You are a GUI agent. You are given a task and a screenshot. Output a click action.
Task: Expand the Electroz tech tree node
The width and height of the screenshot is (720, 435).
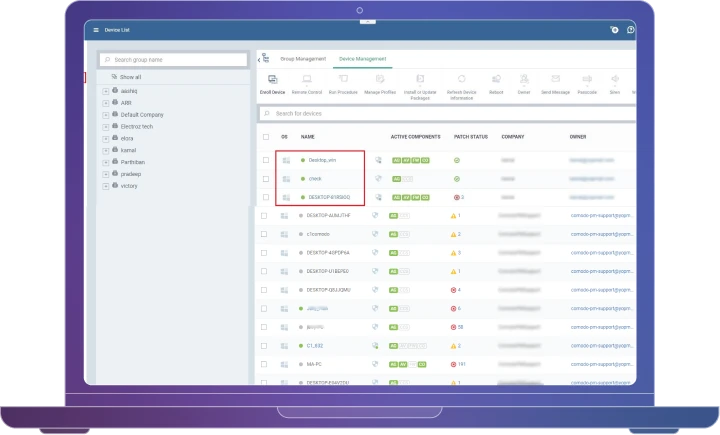pos(105,127)
